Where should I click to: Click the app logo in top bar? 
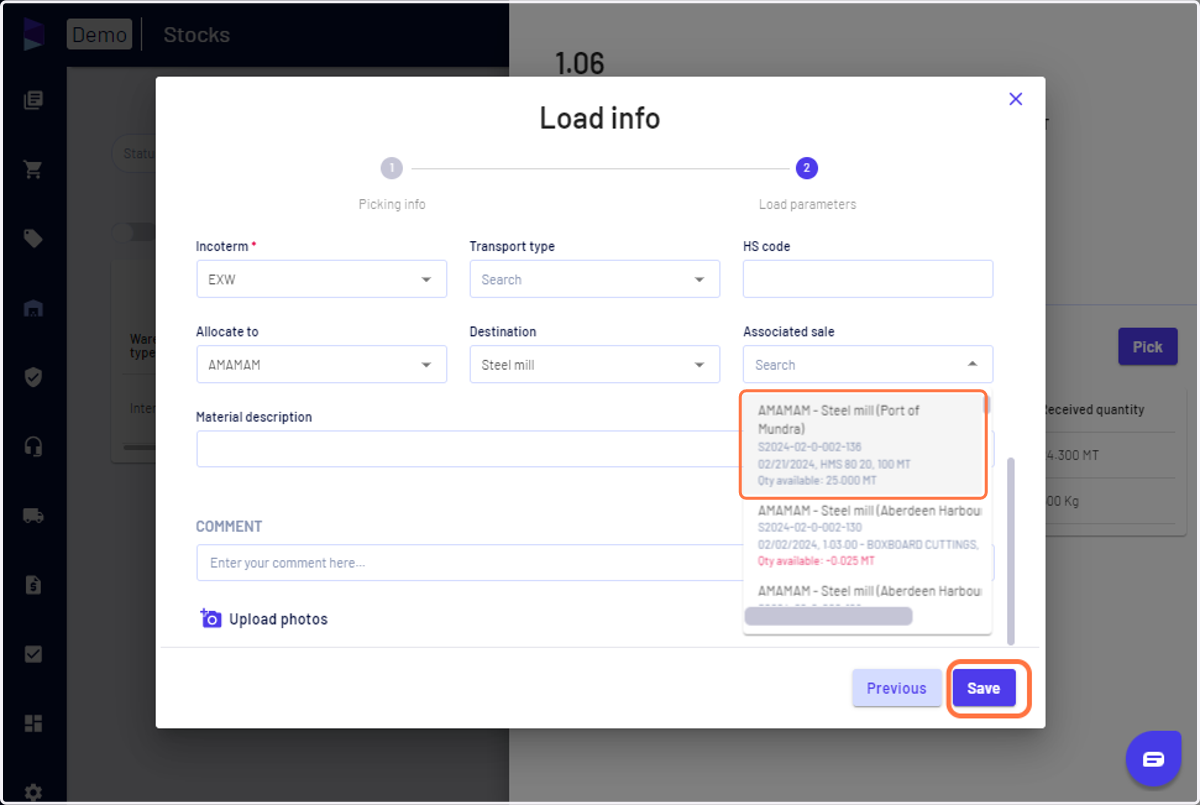(33, 34)
